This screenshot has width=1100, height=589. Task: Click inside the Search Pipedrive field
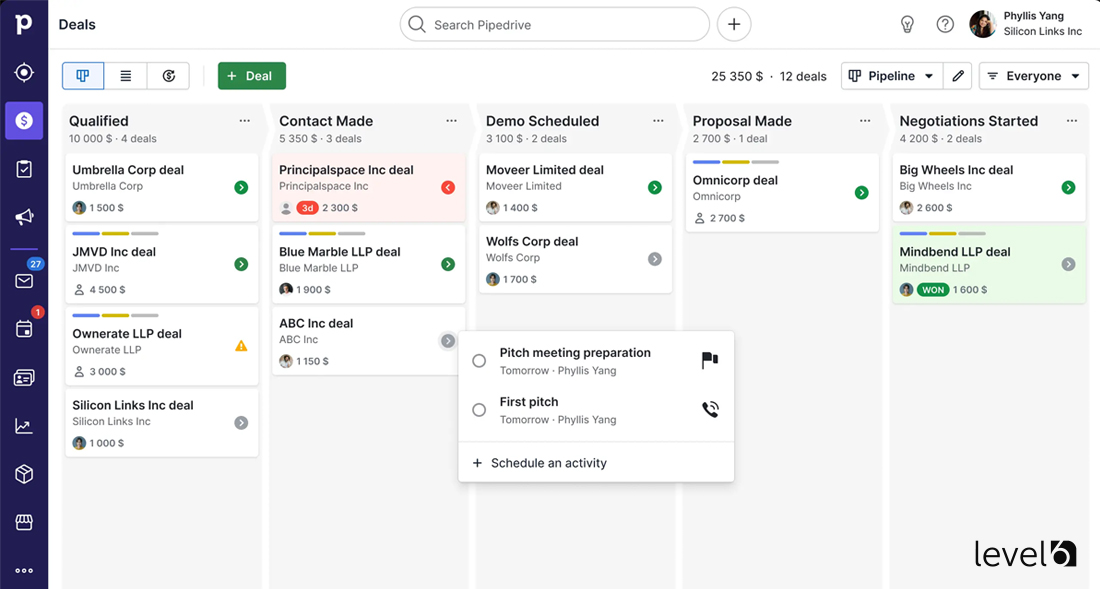554,24
